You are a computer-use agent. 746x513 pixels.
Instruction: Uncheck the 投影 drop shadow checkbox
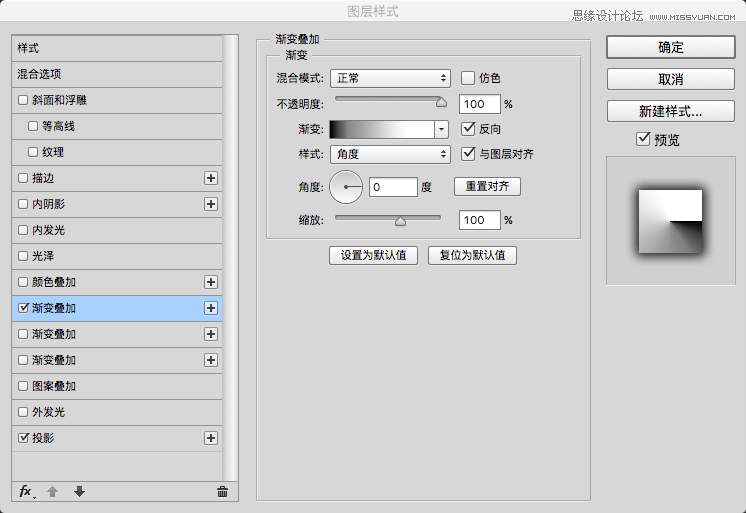(23, 438)
